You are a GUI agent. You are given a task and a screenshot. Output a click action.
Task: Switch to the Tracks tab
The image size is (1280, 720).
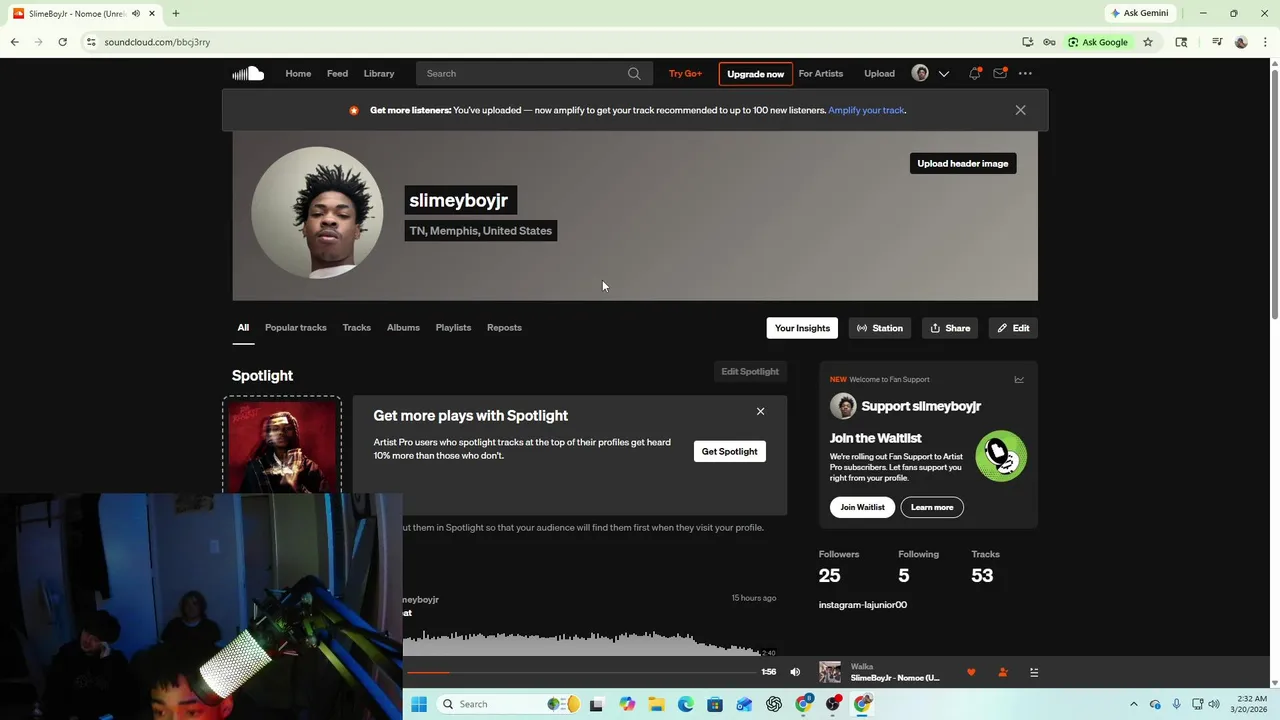(356, 327)
